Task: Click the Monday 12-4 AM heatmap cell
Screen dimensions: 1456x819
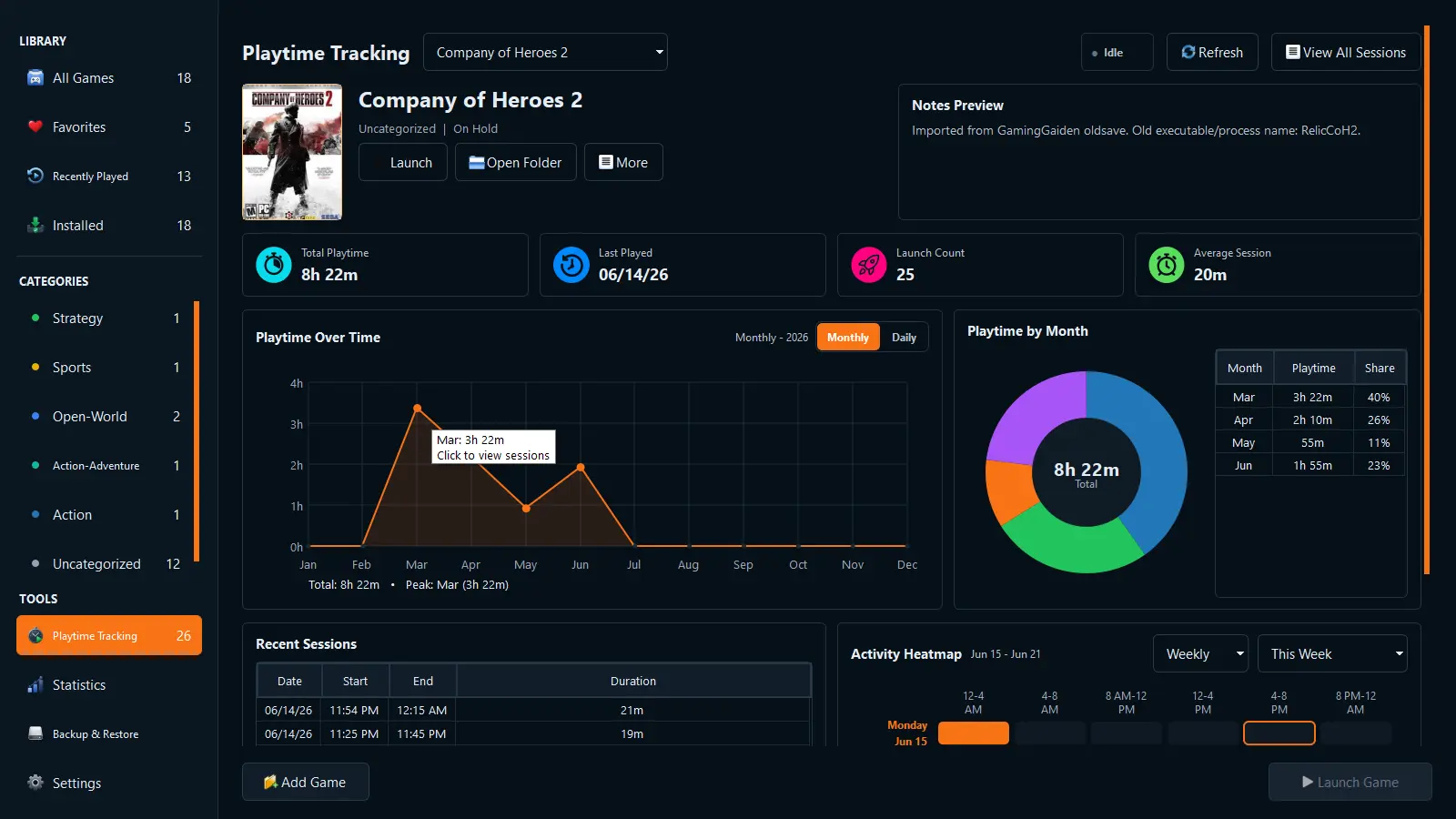Action: coord(974,733)
